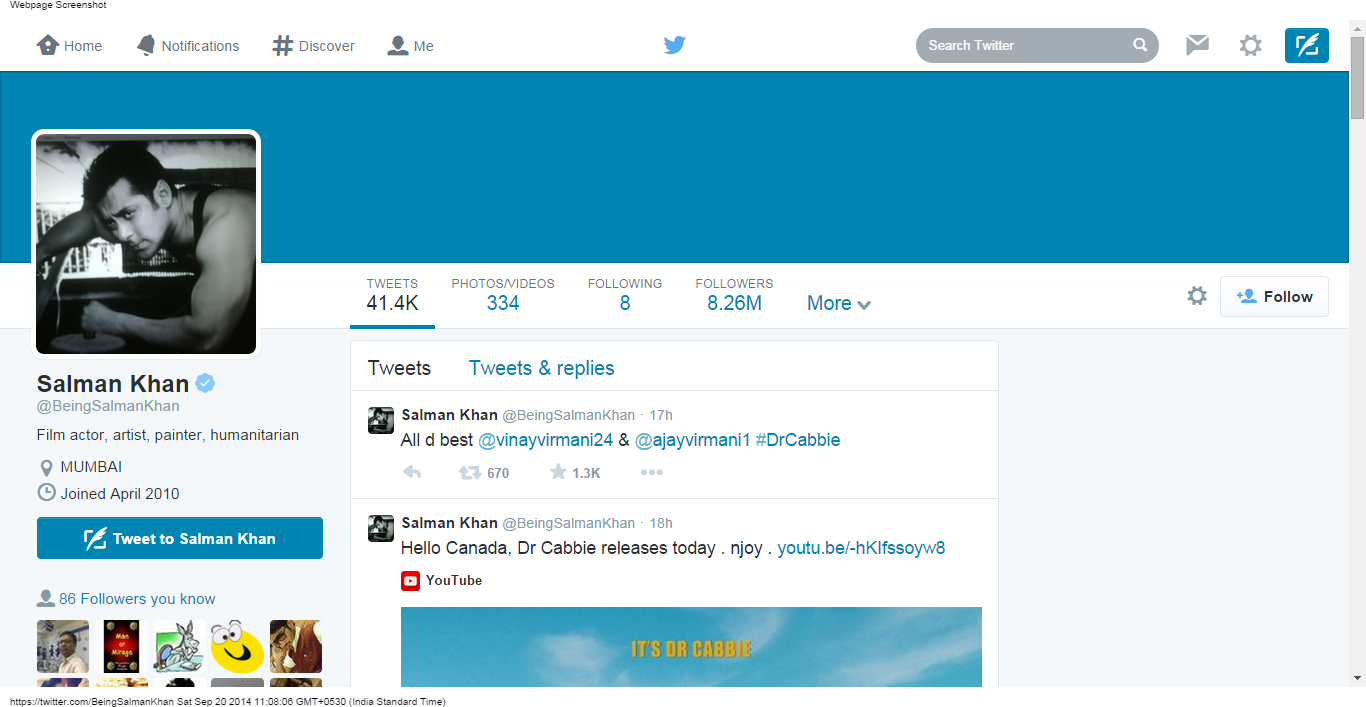This screenshot has width=1366, height=707.
Task: Click the YouTube icon on the Canada tweet
Action: (x=410, y=580)
